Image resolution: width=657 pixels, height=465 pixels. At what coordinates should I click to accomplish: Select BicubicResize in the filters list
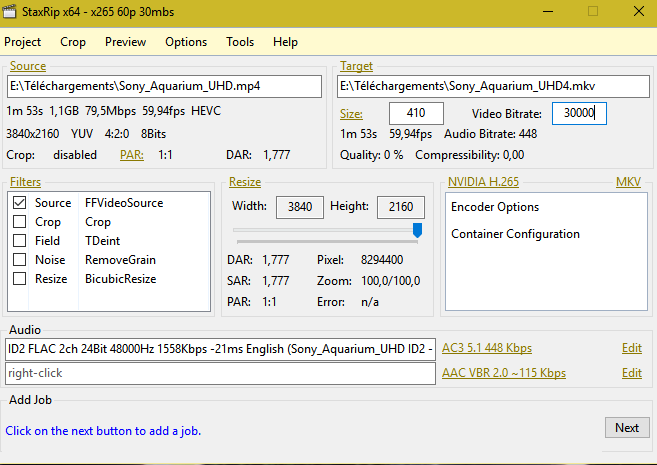(121, 279)
